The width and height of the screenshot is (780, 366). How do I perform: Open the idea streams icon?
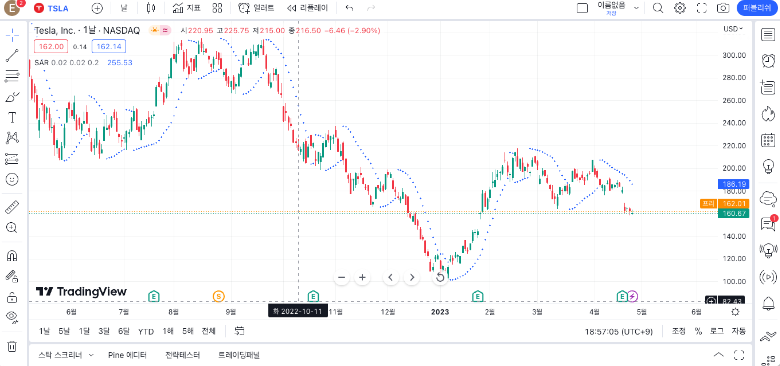pyautogui.click(x=768, y=250)
